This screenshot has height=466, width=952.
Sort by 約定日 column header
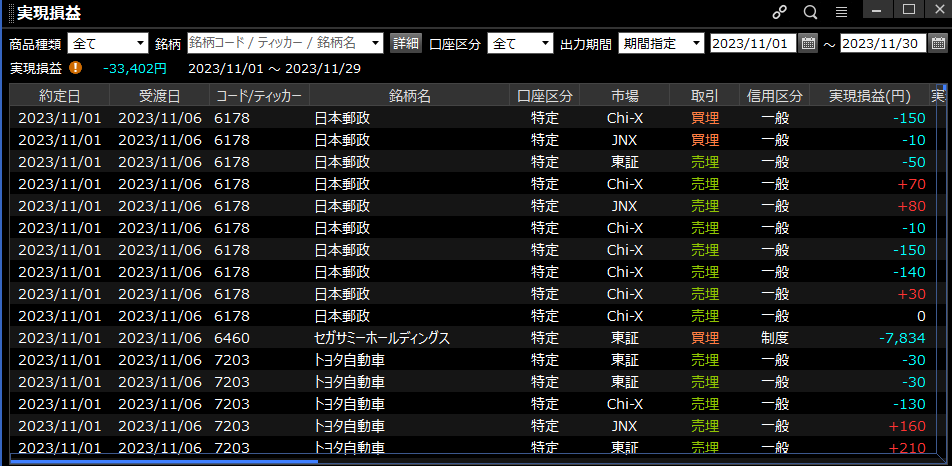click(x=60, y=96)
